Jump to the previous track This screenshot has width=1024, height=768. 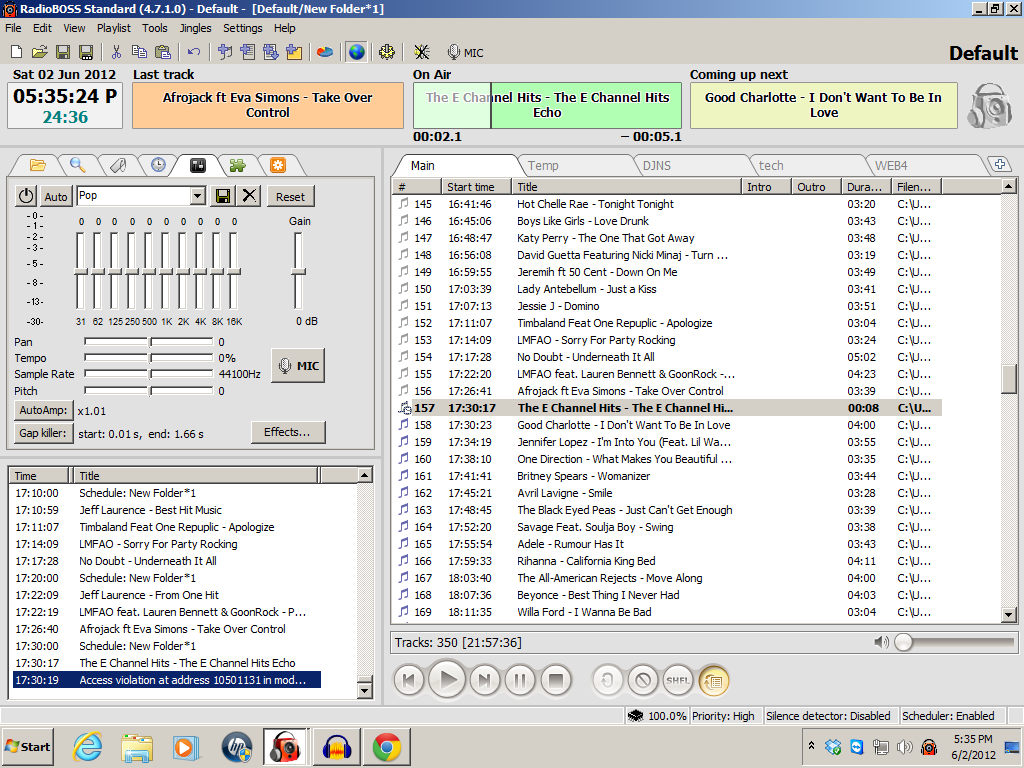tap(409, 680)
